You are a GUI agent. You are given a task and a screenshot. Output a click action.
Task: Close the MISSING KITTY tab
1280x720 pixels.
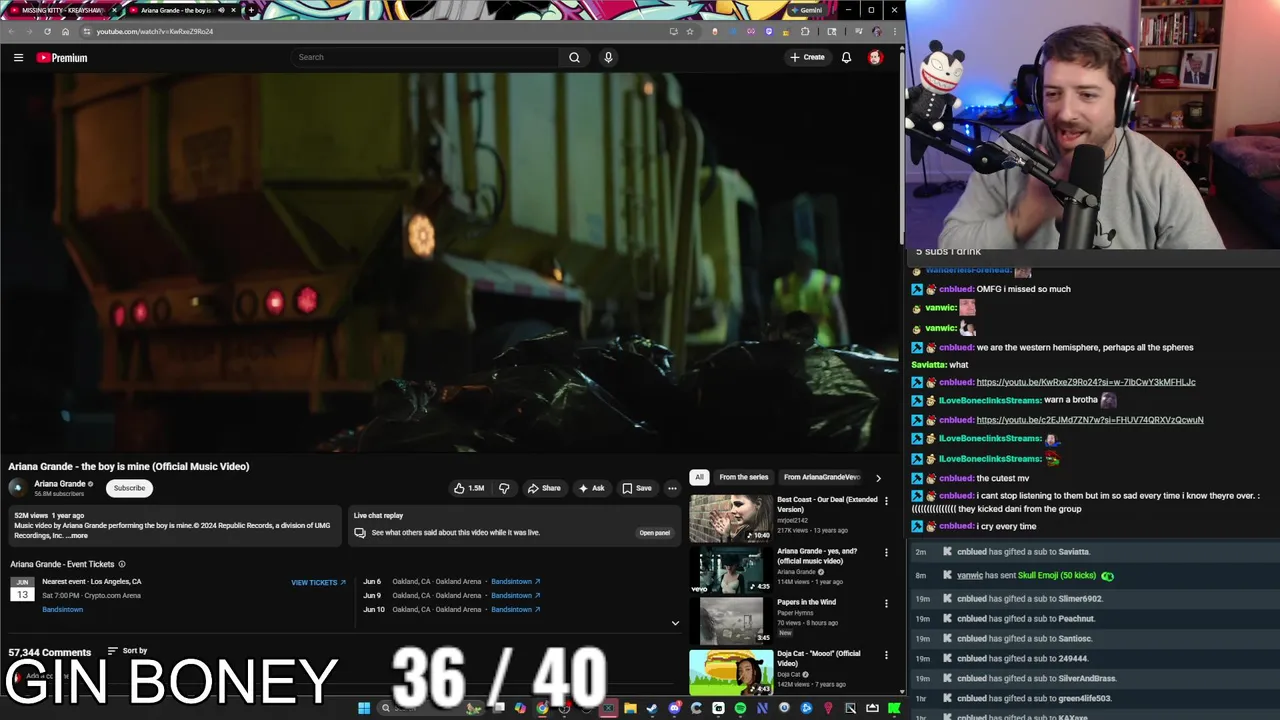tap(113, 10)
